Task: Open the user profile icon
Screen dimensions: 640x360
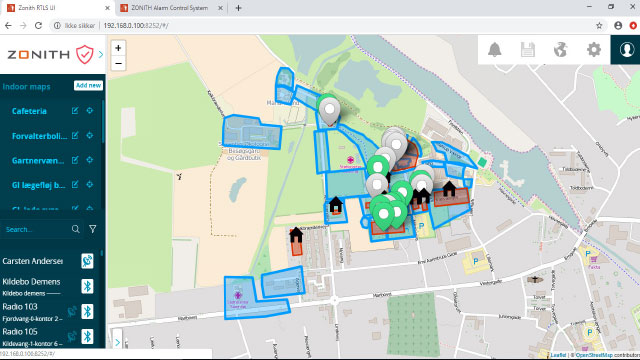Action: pyautogui.click(x=627, y=50)
